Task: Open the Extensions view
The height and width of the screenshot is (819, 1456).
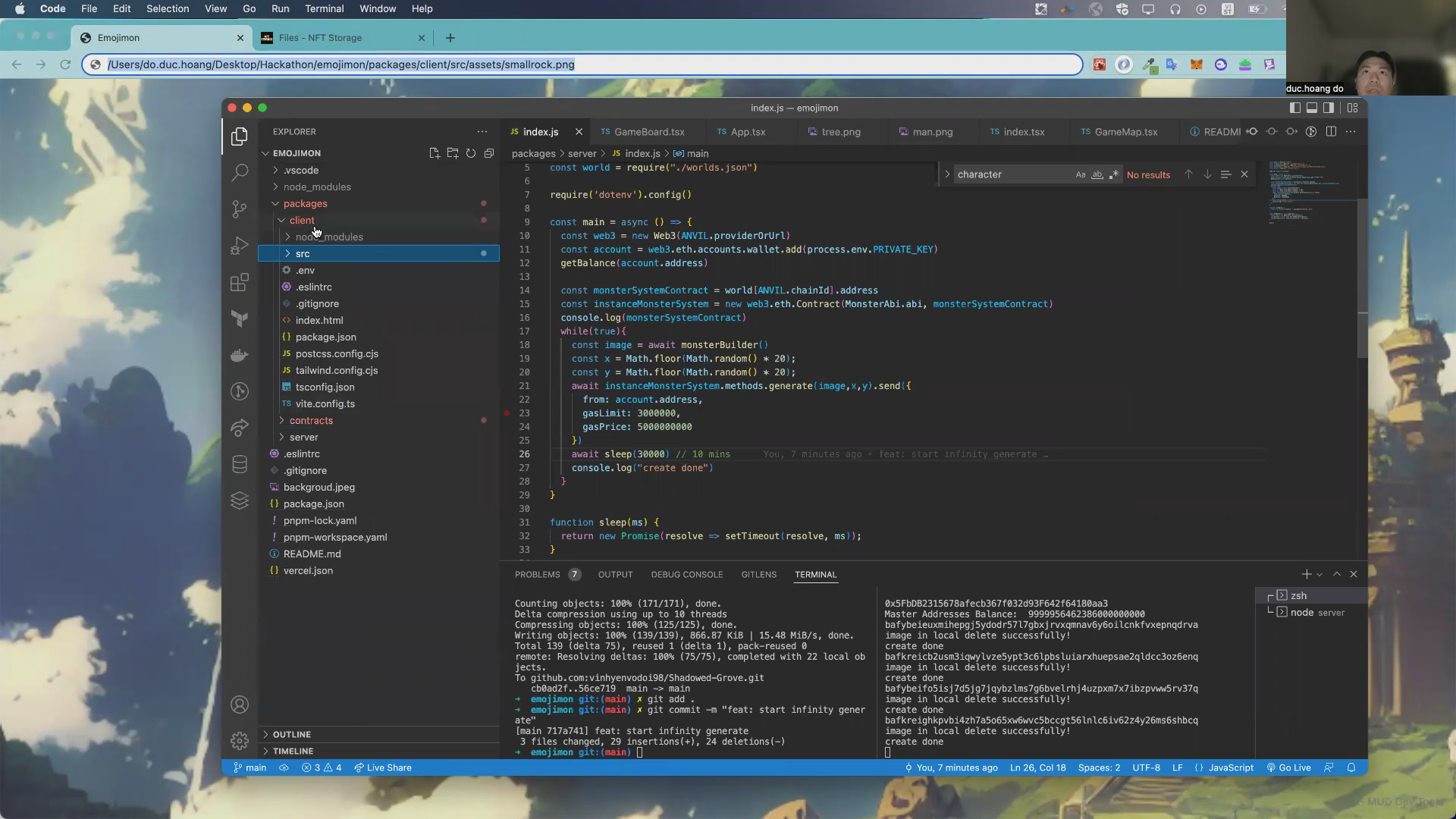Action: pyautogui.click(x=240, y=282)
